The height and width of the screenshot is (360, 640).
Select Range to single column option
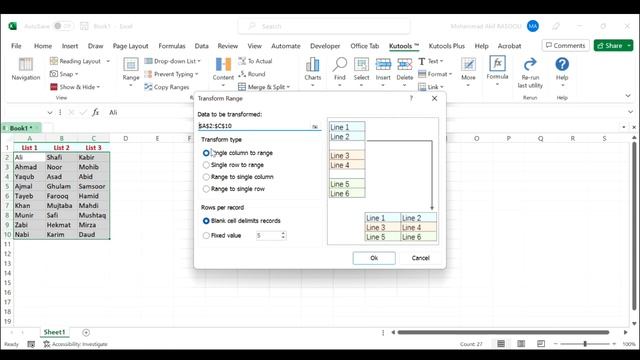pyautogui.click(x=206, y=177)
